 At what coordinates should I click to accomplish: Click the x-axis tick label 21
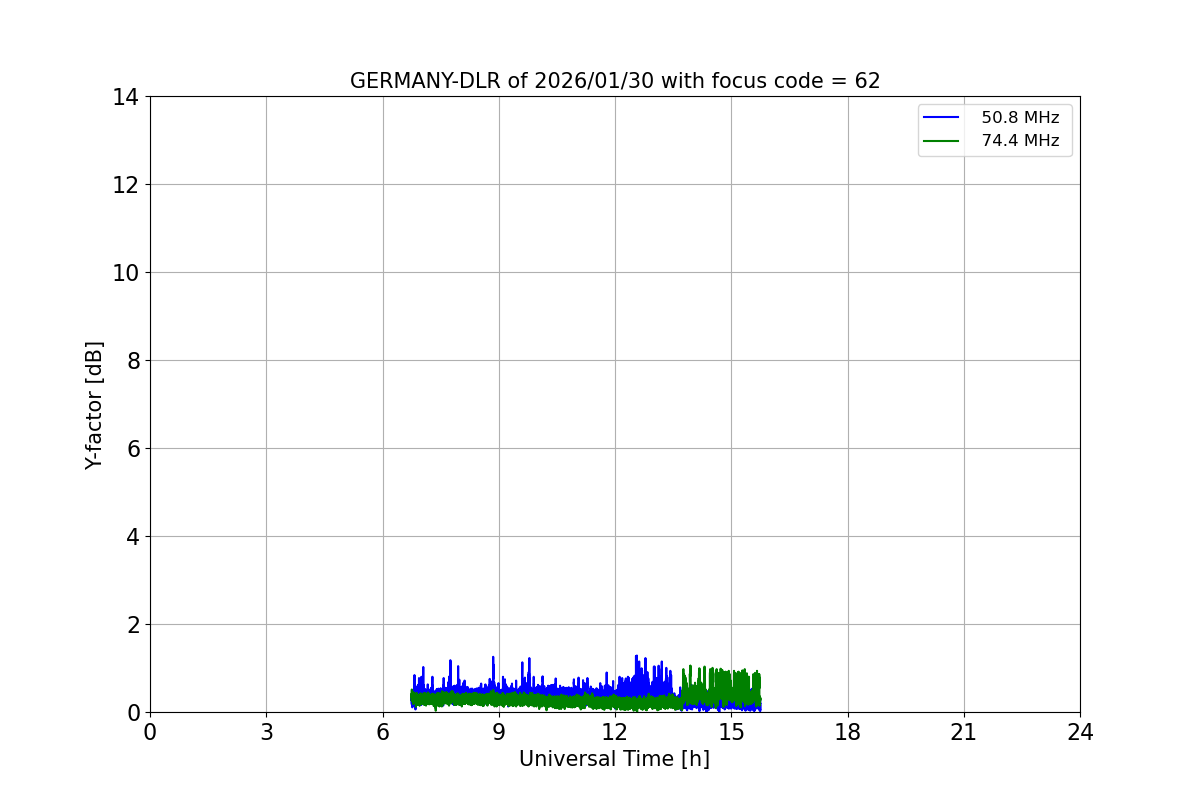tap(964, 732)
